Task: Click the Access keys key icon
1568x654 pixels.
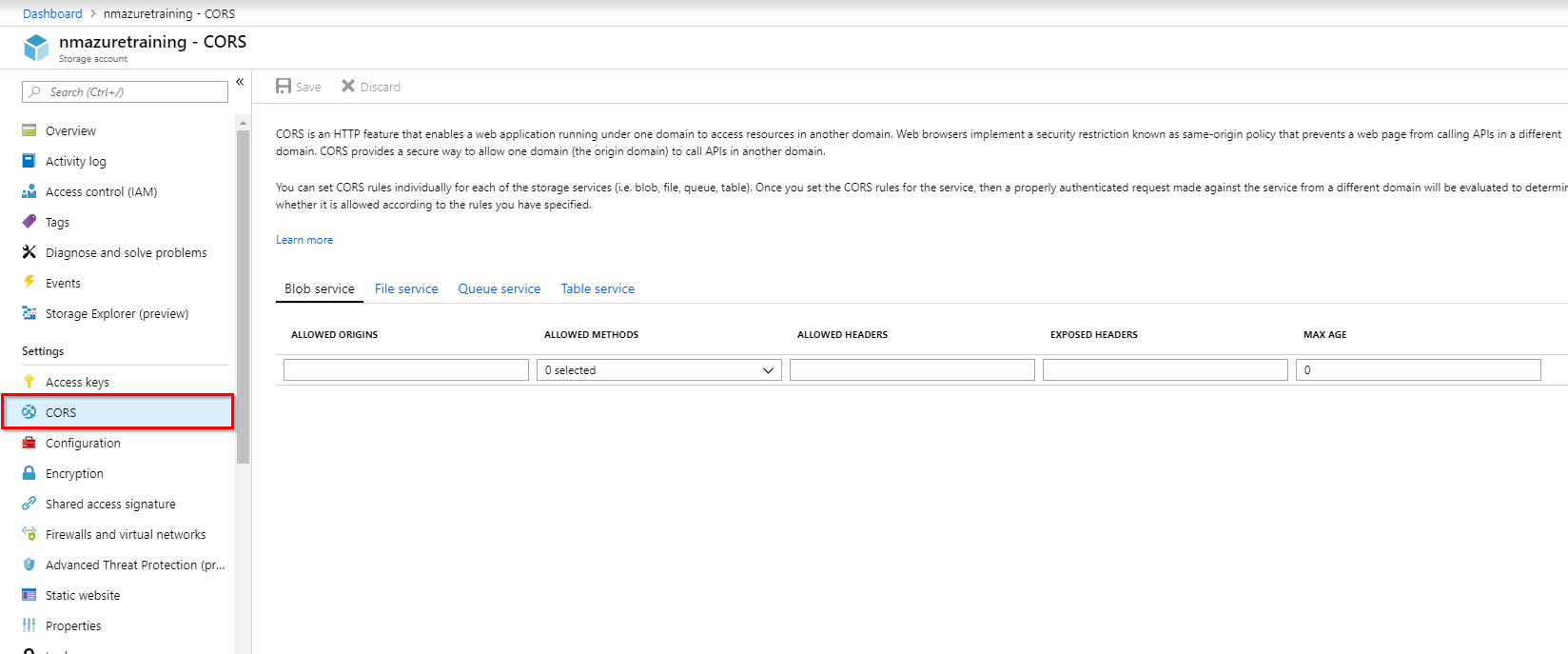Action: pyautogui.click(x=29, y=382)
